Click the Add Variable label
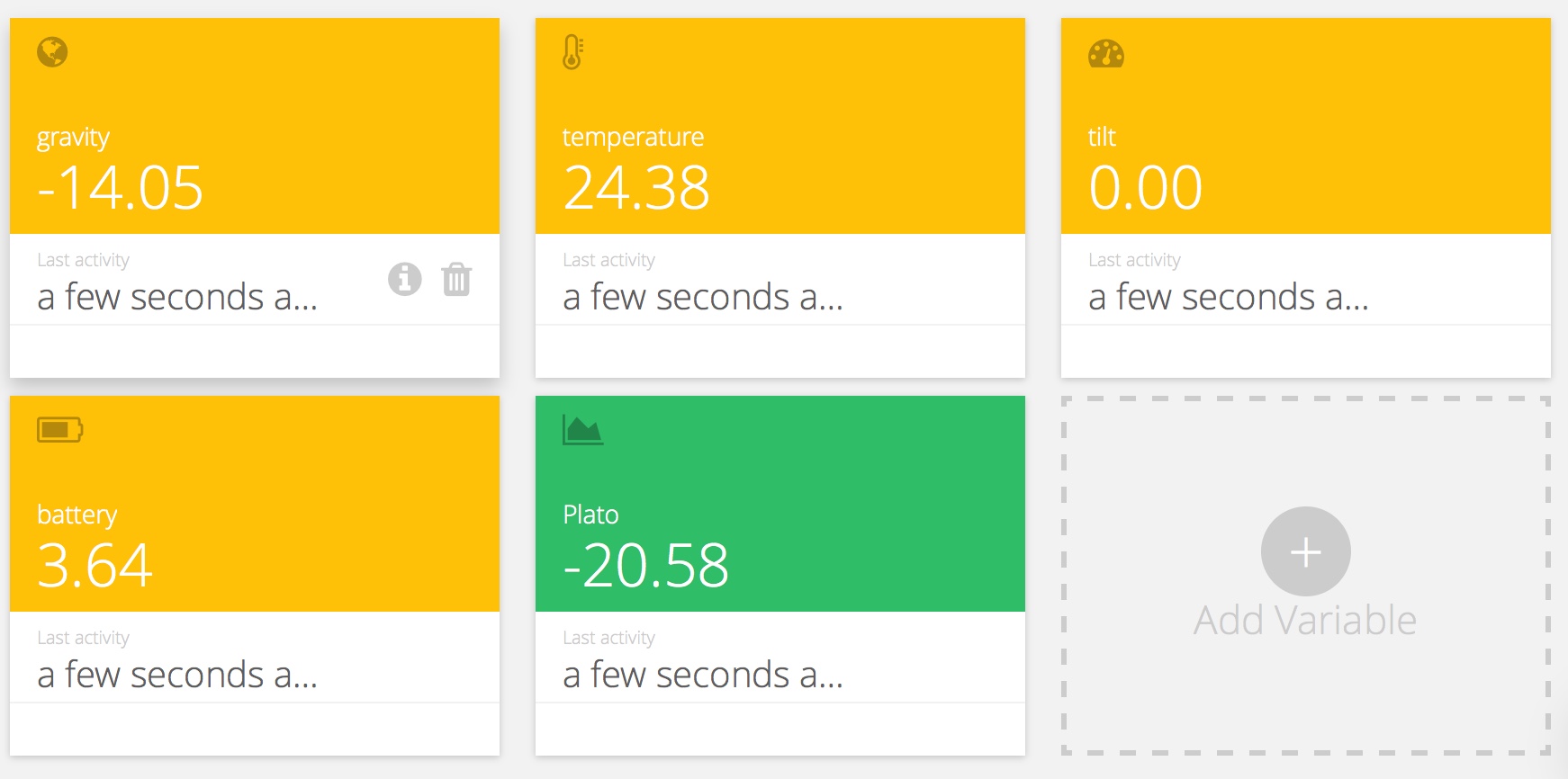 pyautogui.click(x=1305, y=620)
